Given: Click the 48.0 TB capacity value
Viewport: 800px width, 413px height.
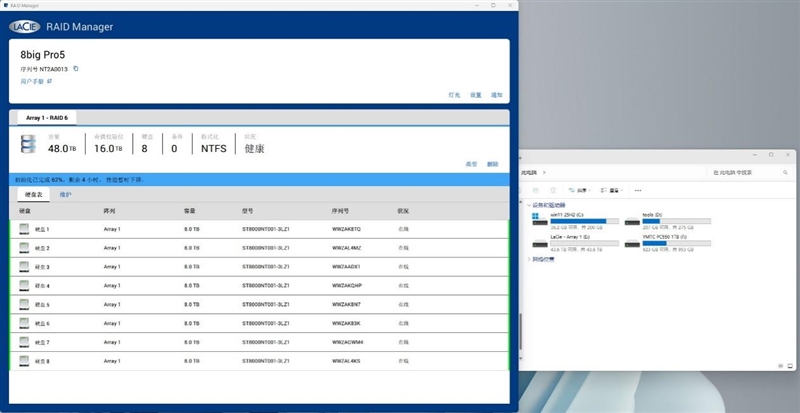Looking at the screenshot, I should [62, 149].
